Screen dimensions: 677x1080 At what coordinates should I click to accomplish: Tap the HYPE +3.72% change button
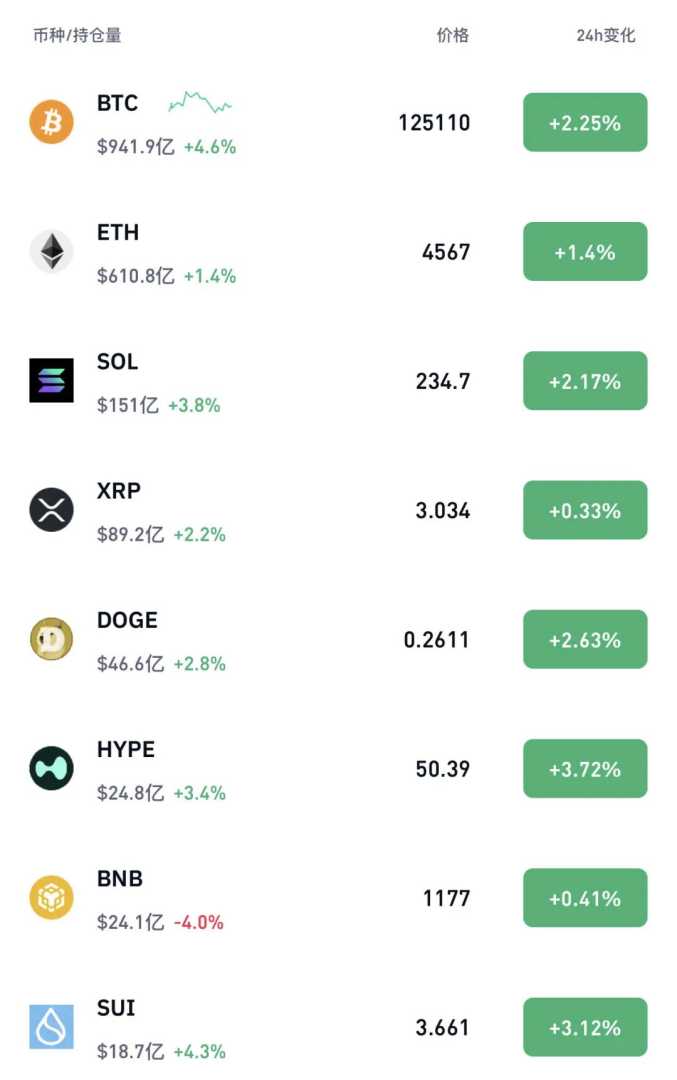point(585,769)
